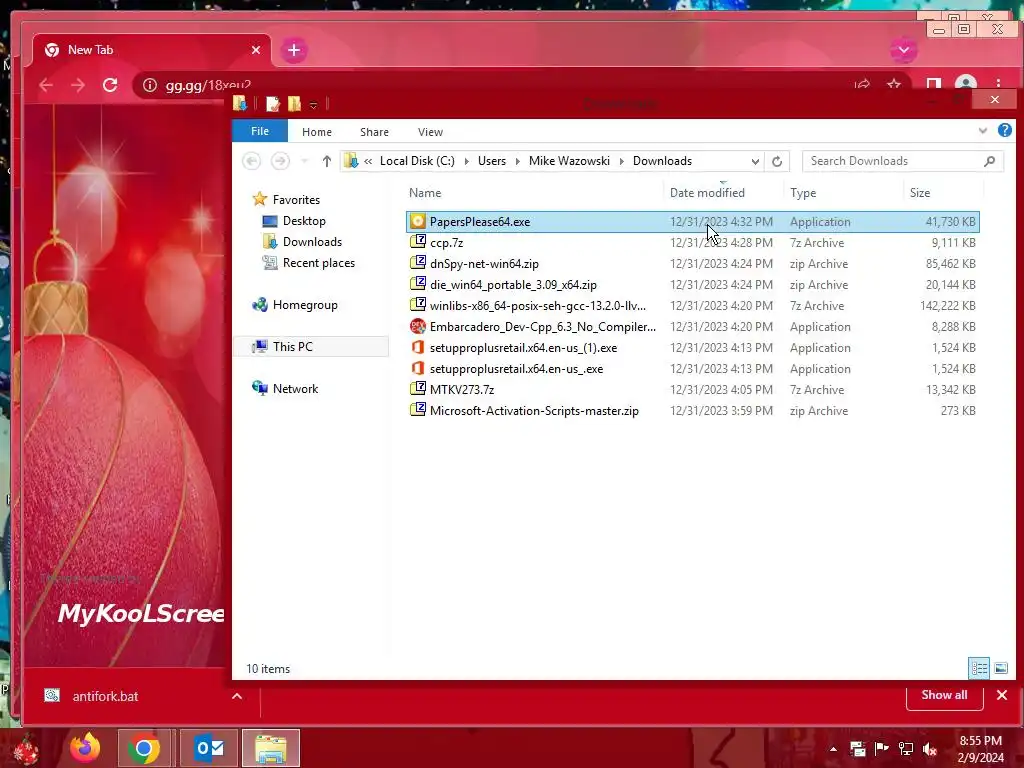Refresh the Downloads folder view
Image resolution: width=1024 pixels, height=768 pixels.
[776, 161]
